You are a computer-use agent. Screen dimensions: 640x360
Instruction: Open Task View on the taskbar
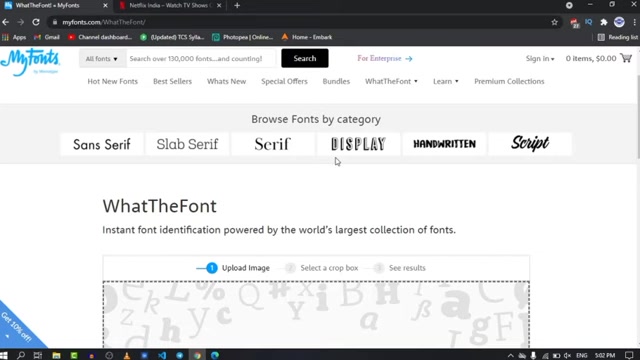[38, 355]
